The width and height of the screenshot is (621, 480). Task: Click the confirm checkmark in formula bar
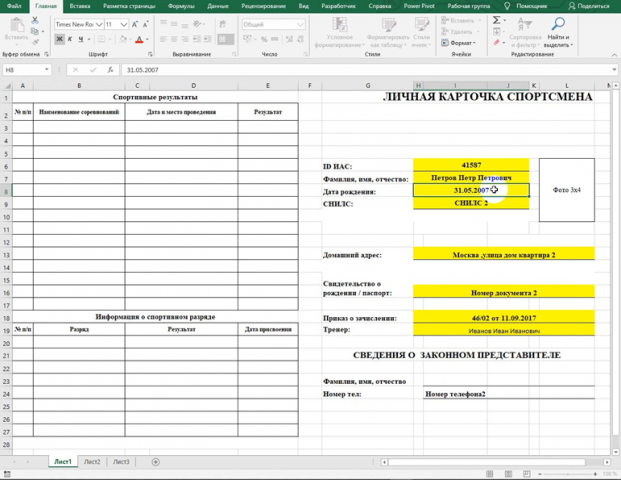pos(93,70)
